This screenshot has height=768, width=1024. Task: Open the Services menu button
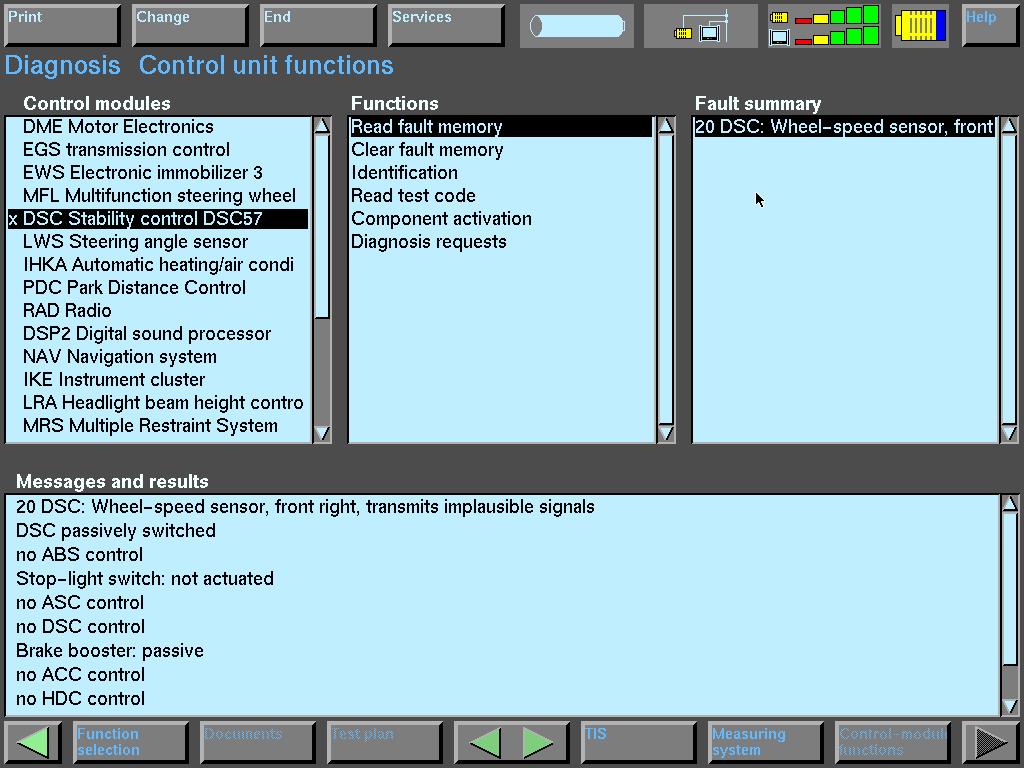446,26
